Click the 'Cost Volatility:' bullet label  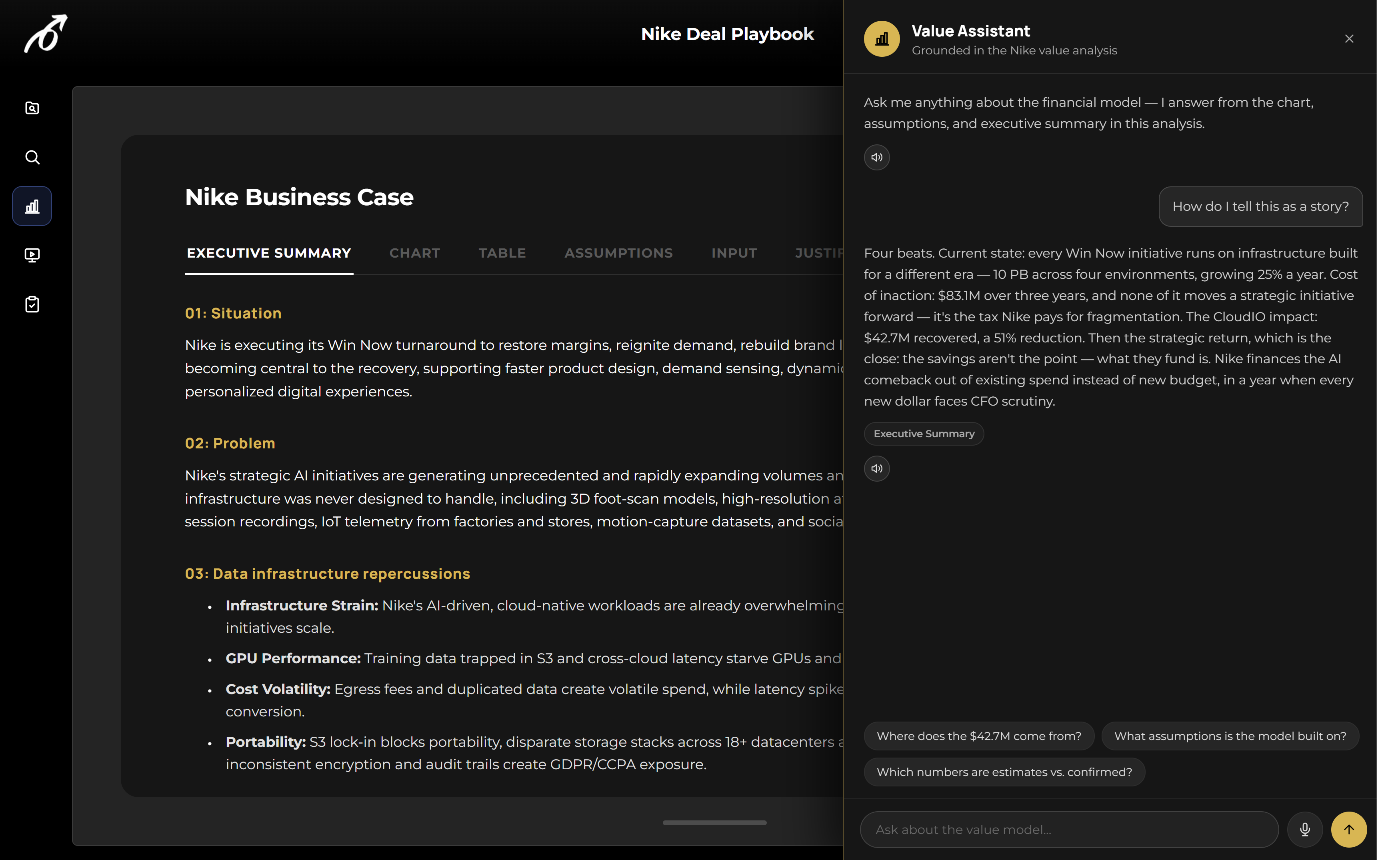(278, 689)
